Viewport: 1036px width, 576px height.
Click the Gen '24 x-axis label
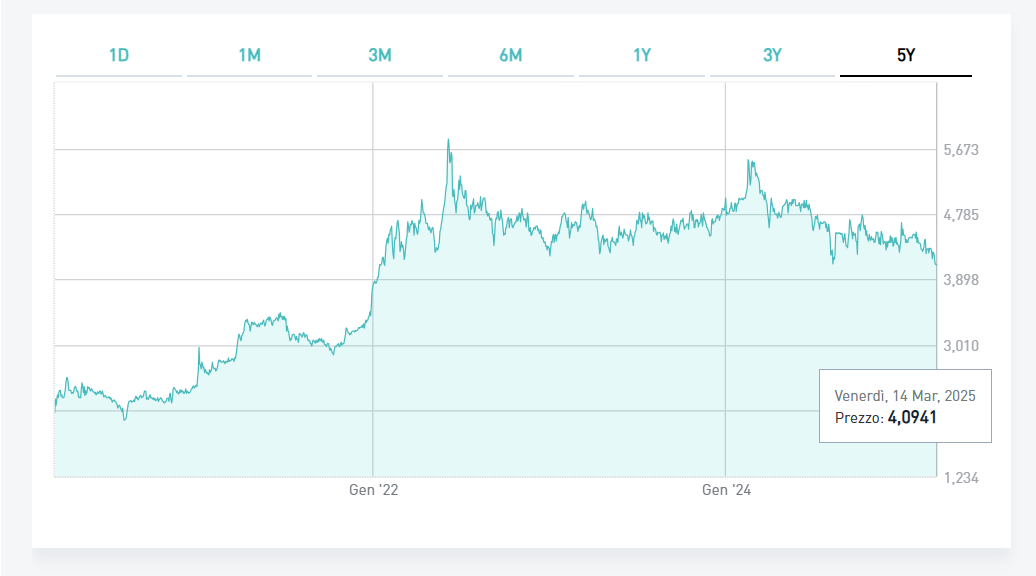pyautogui.click(x=726, y=490)
